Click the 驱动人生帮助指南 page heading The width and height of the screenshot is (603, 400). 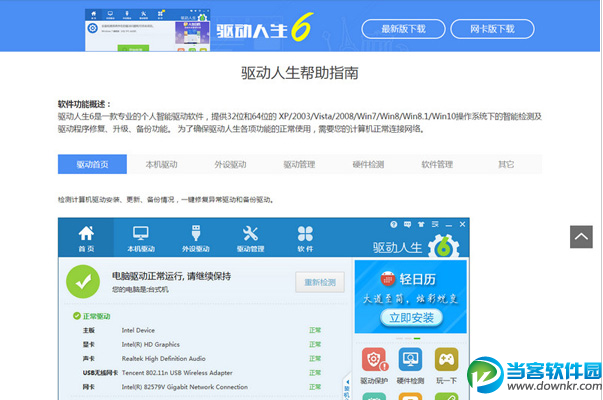(x=300, y=73)
